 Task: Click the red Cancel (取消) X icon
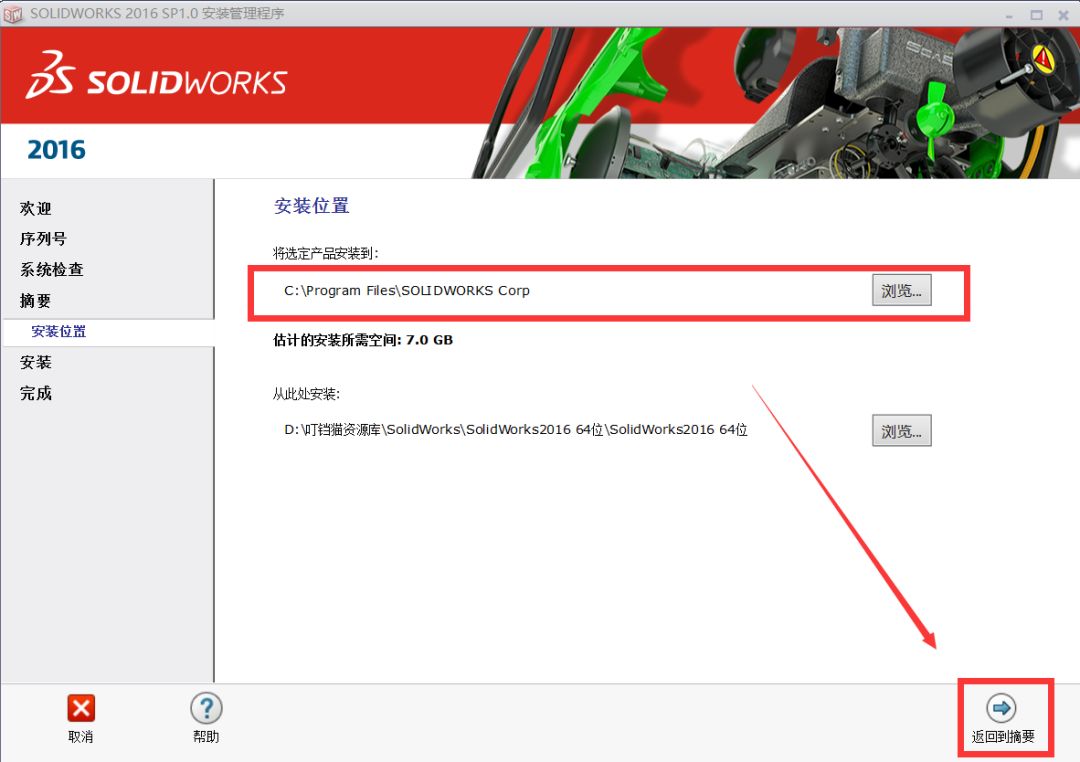click(x=81, y=708)
